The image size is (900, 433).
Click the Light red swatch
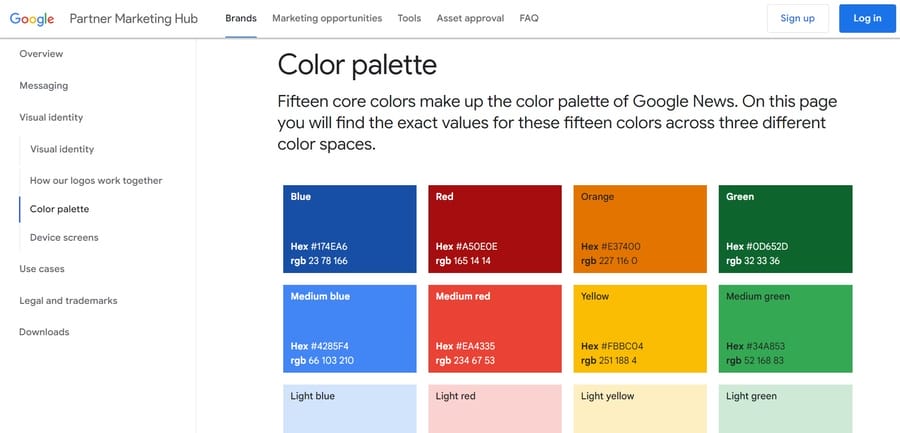click(x=495, y=408)
